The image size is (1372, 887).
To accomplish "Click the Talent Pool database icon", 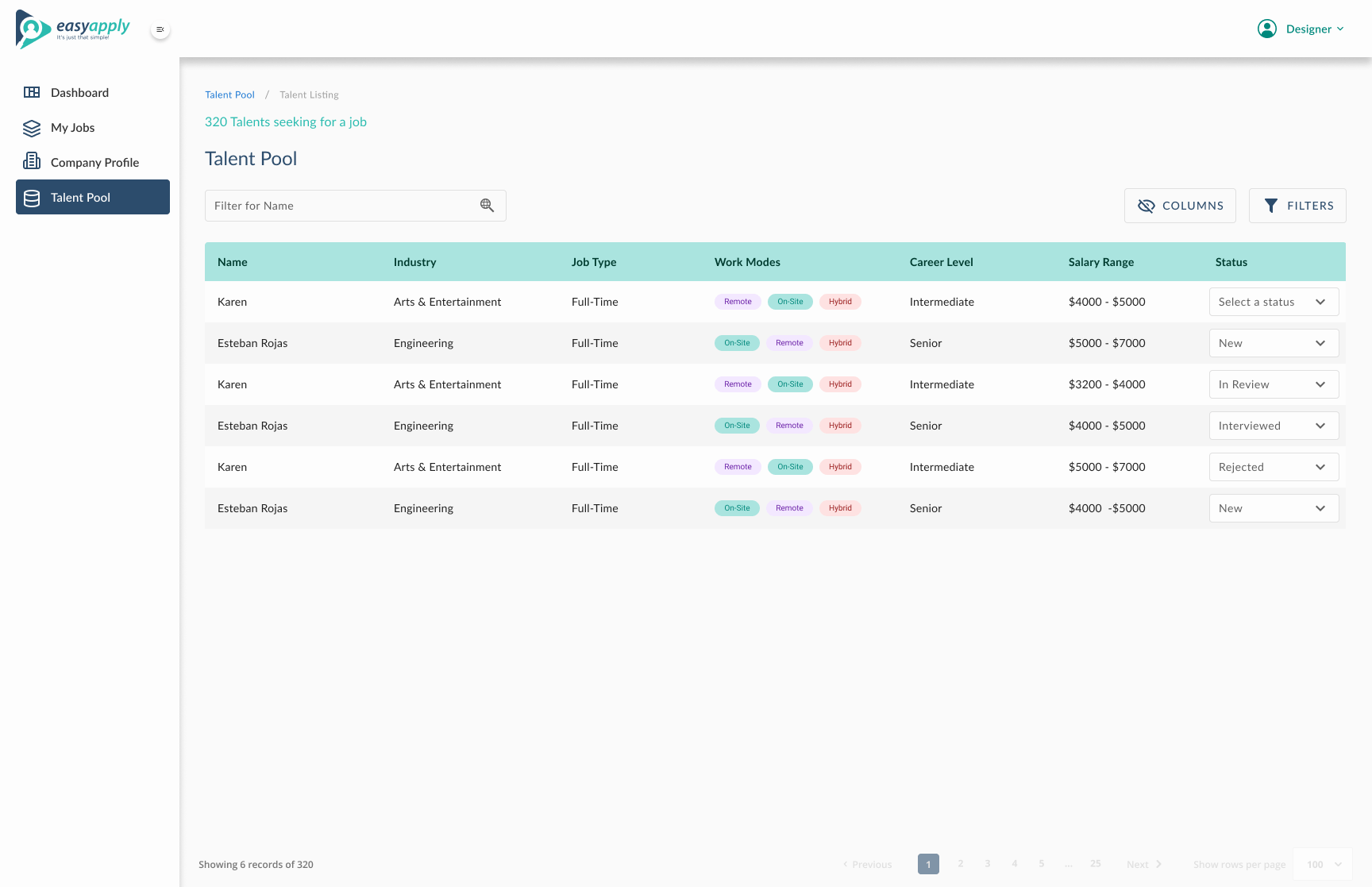I will 32,198.
